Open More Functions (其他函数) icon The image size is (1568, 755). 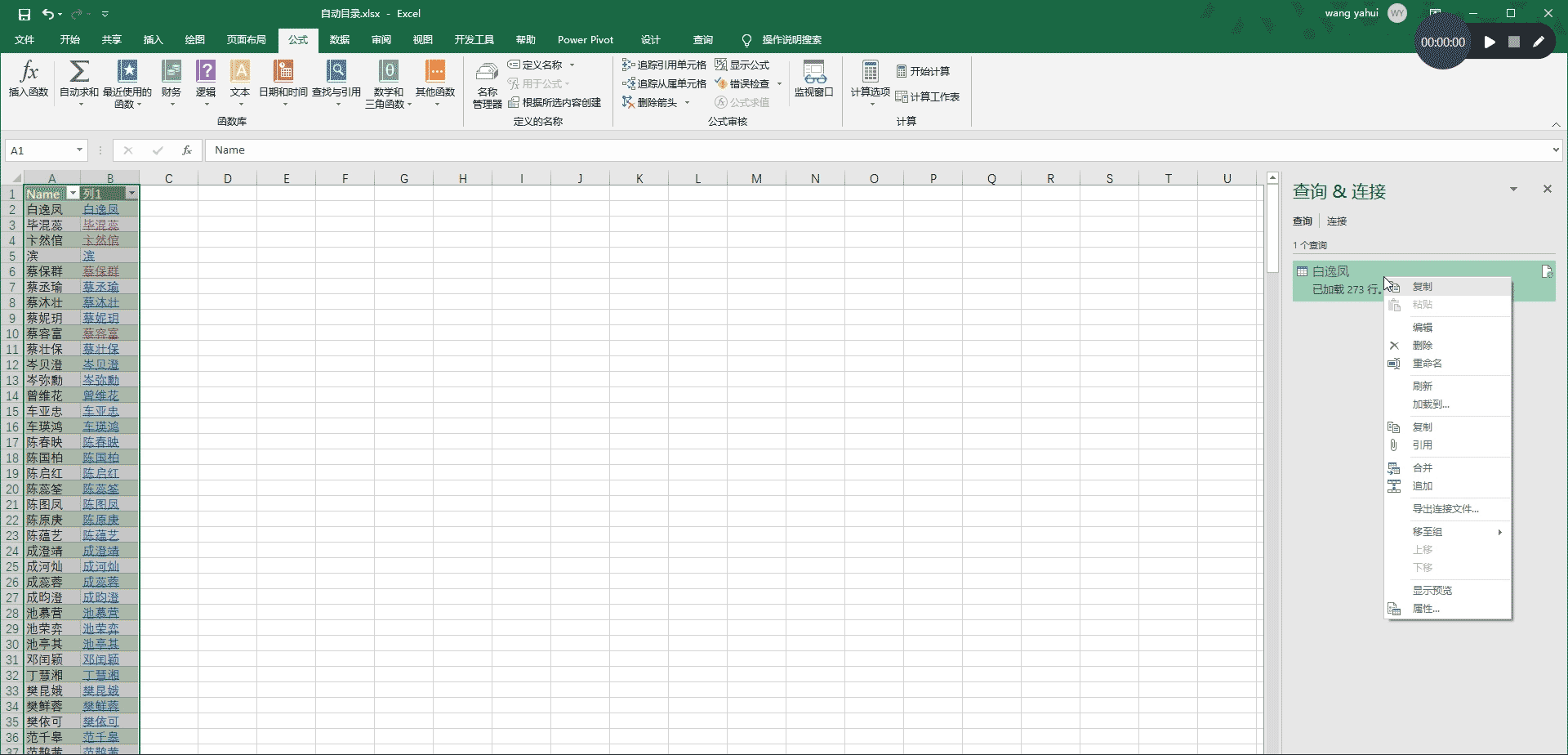(435, 82)
